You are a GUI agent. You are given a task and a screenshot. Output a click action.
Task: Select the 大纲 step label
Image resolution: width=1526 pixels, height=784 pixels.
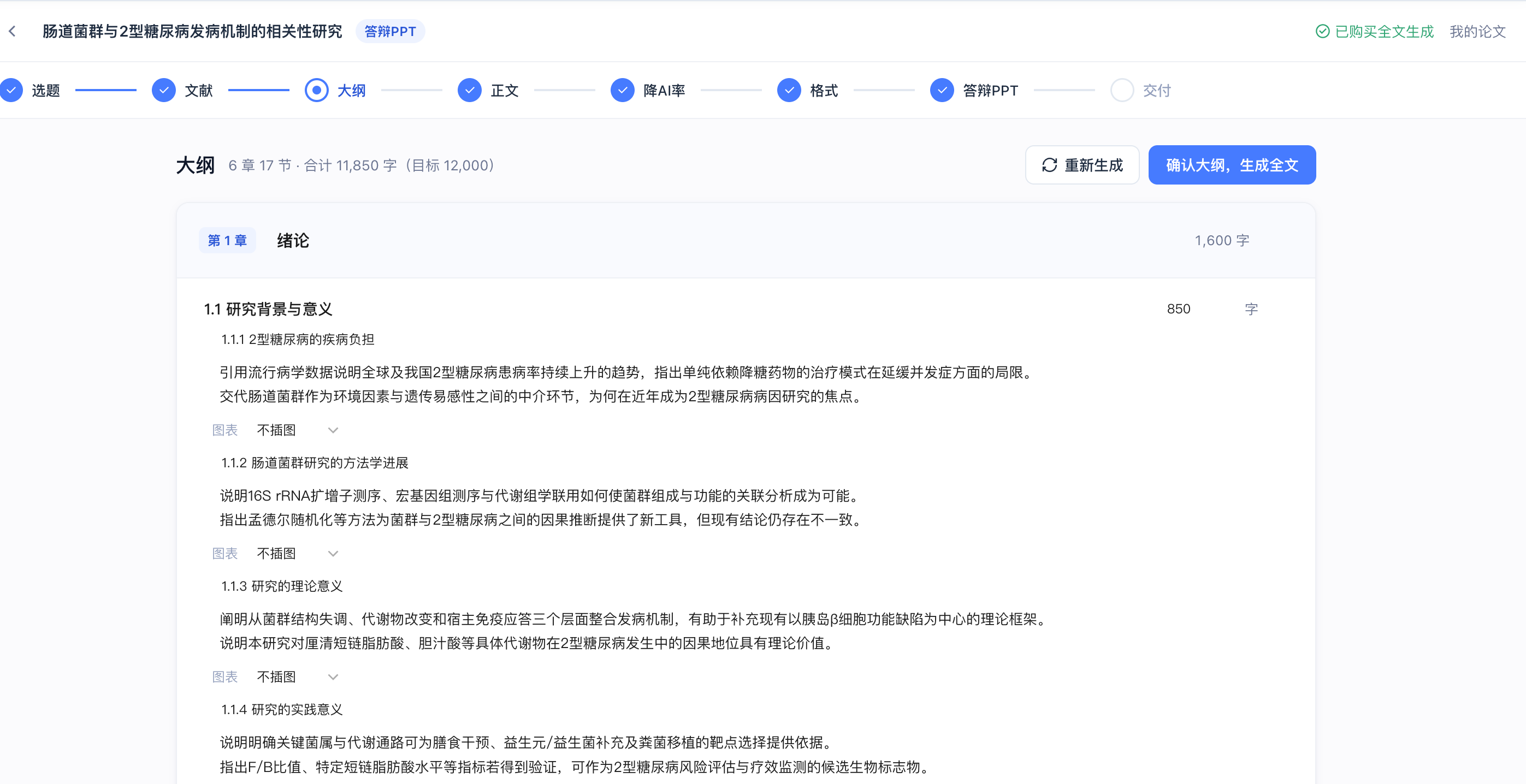tap(351, 91)
